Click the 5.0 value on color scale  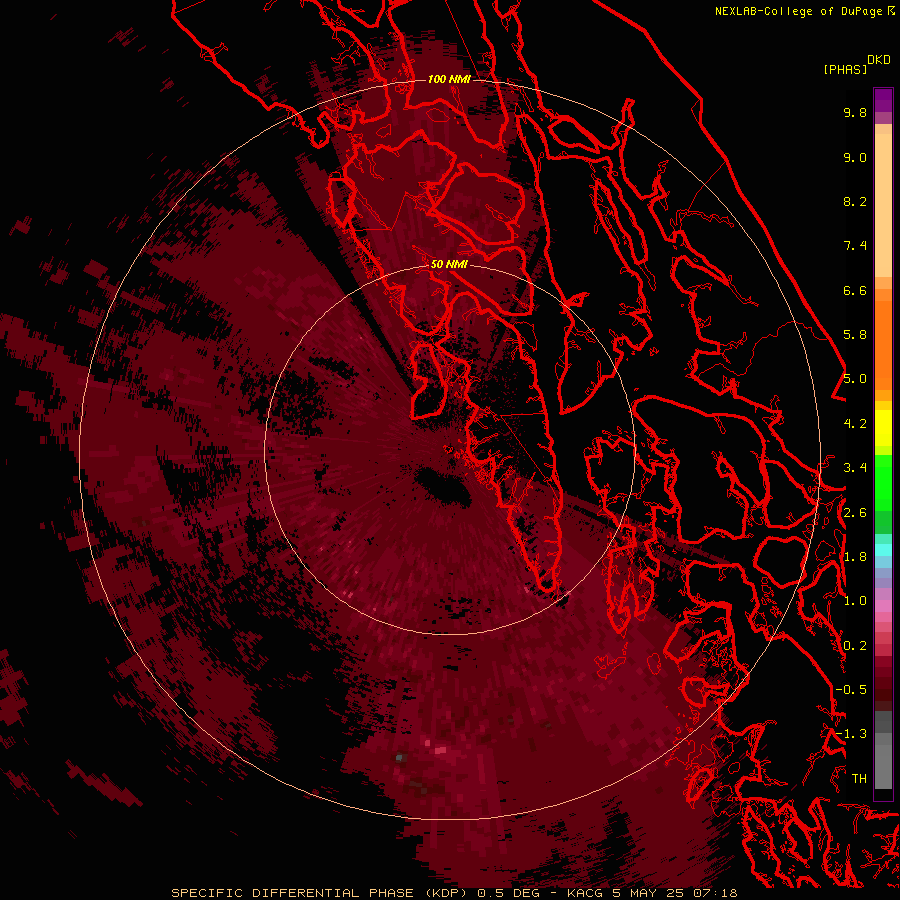click(x=855, y=379)
